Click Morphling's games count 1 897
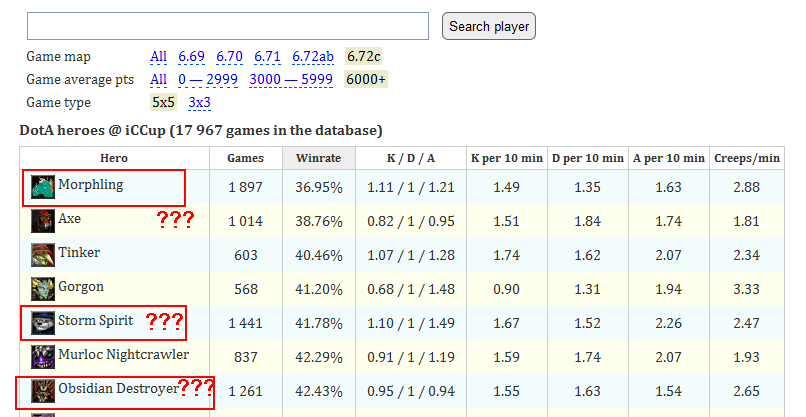This screenshot has height=417, width=806. (246, 187)
